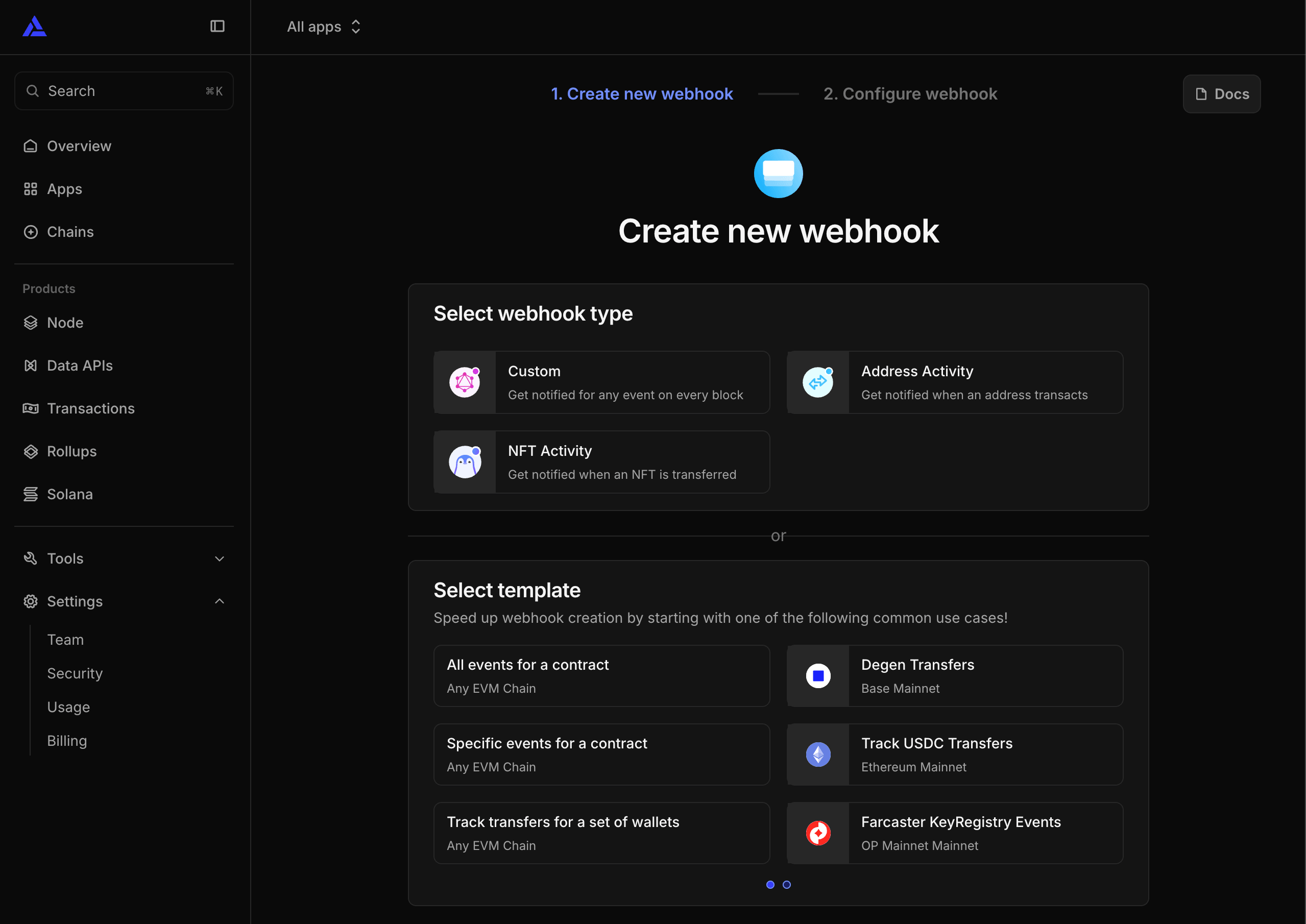This screenshot has height=924, width=1306.
Task: Click the Degen Transfers Base icon
Action: [818, 676]
